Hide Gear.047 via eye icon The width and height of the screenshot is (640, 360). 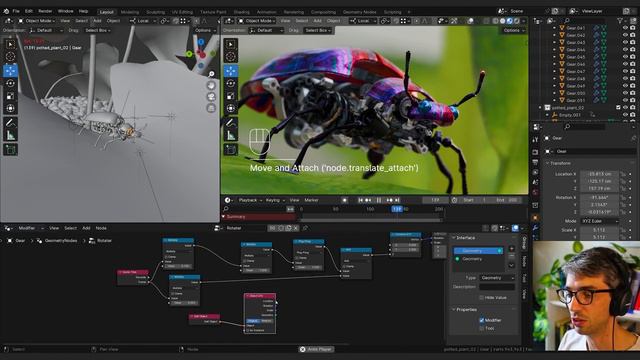tap(625, 71)
